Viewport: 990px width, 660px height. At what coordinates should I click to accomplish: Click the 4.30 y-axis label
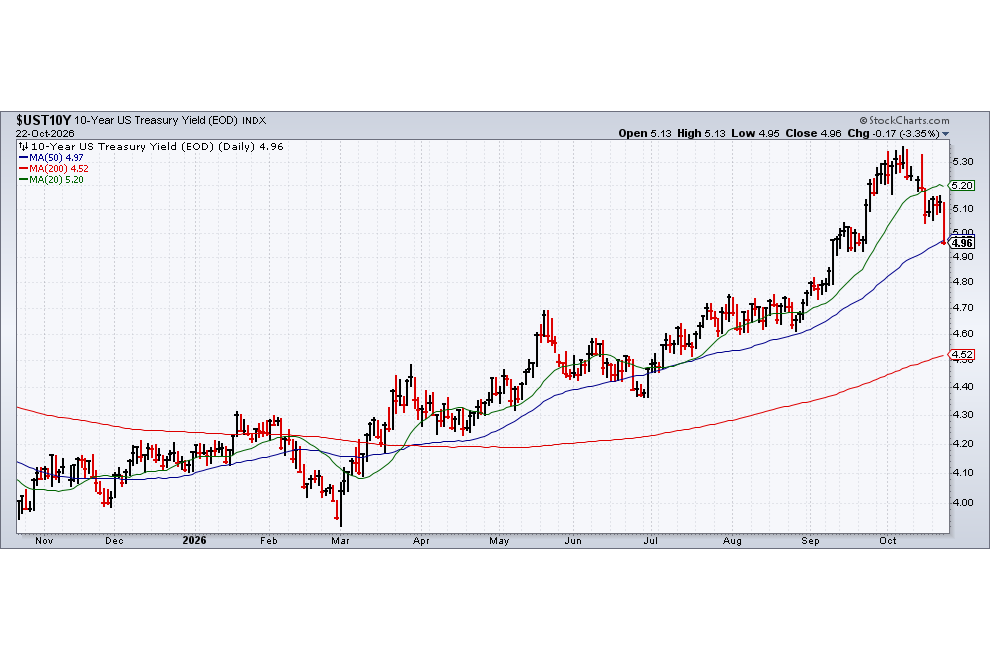click(963, 414)
